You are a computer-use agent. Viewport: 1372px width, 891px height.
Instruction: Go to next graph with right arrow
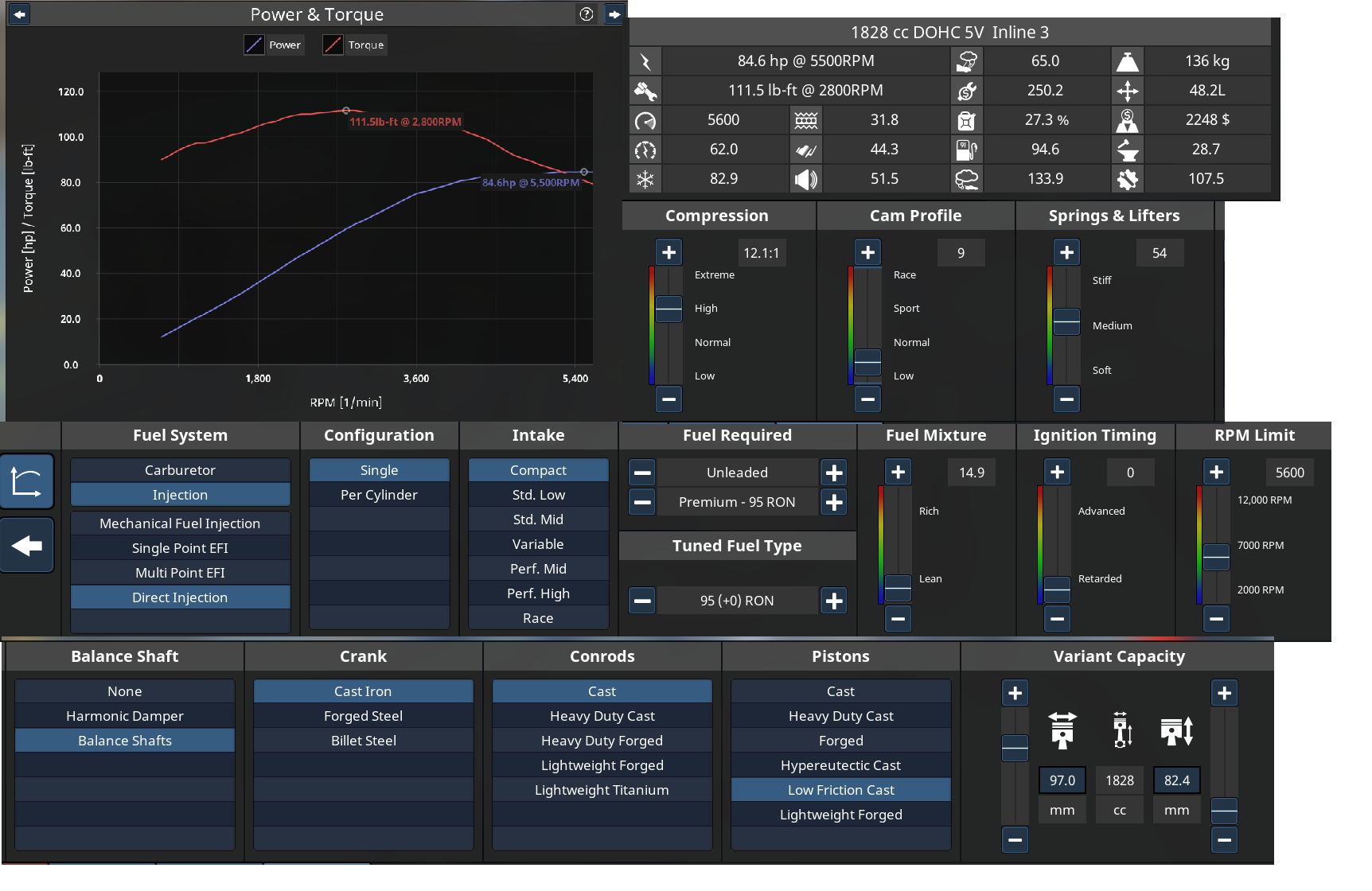(x=614, y=14)
